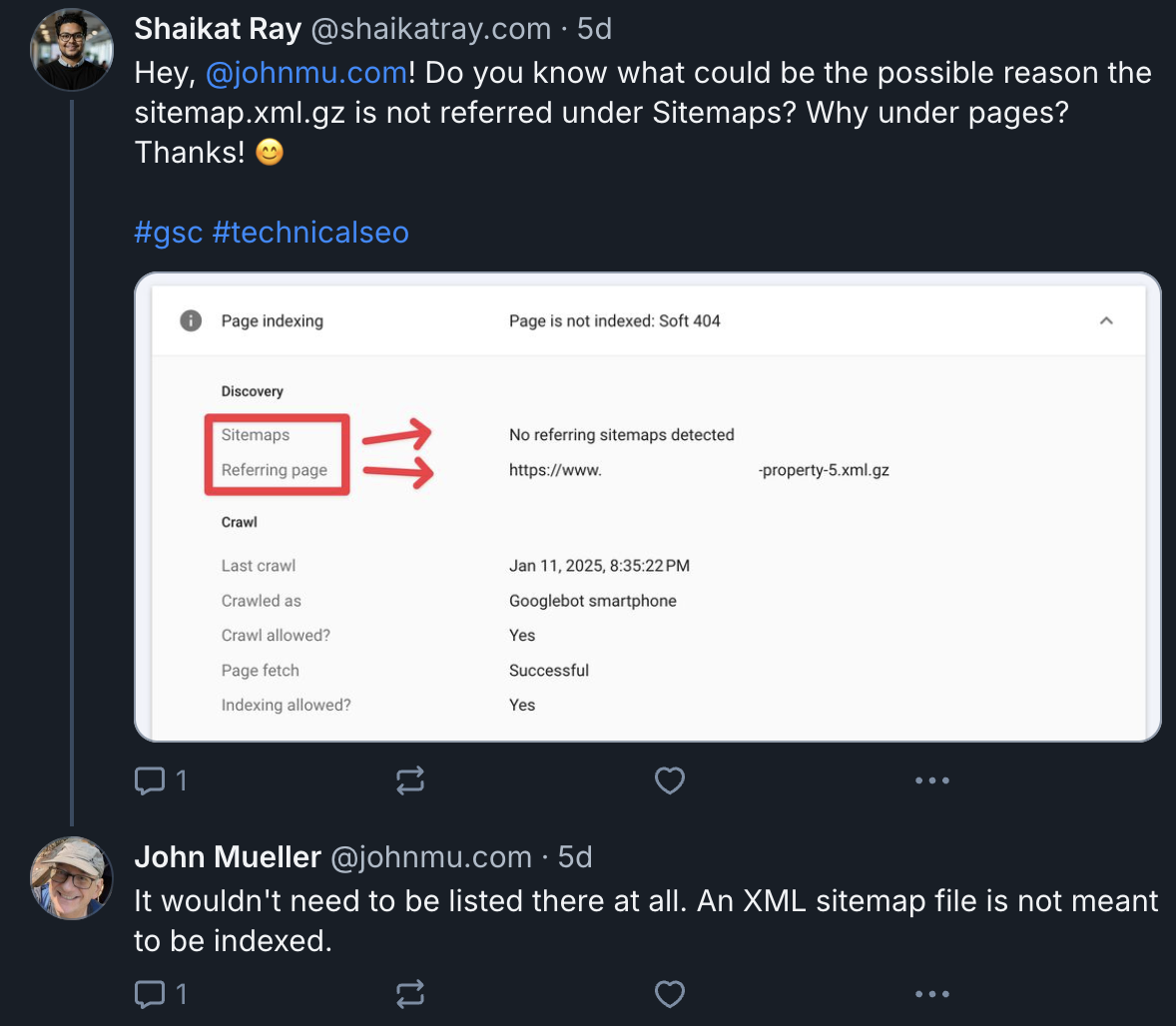Open more options on Shaikat Ray's post
The image size is (1176, 1026).
click(931, 780)
